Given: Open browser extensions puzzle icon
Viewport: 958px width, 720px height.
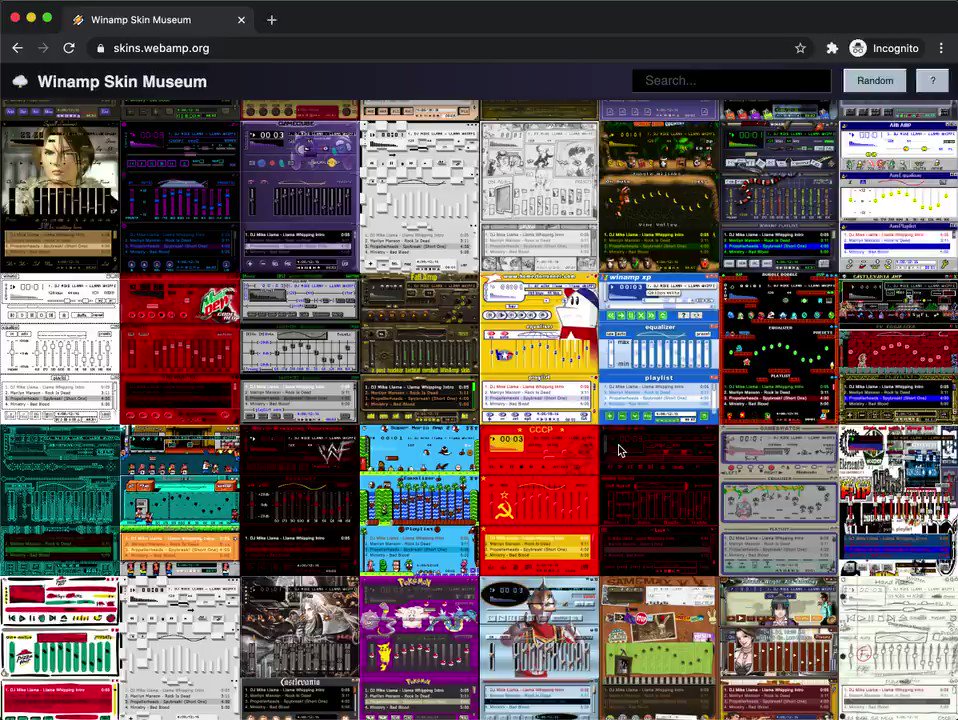Looking at the screenshot, I should (x=832, y=48).
